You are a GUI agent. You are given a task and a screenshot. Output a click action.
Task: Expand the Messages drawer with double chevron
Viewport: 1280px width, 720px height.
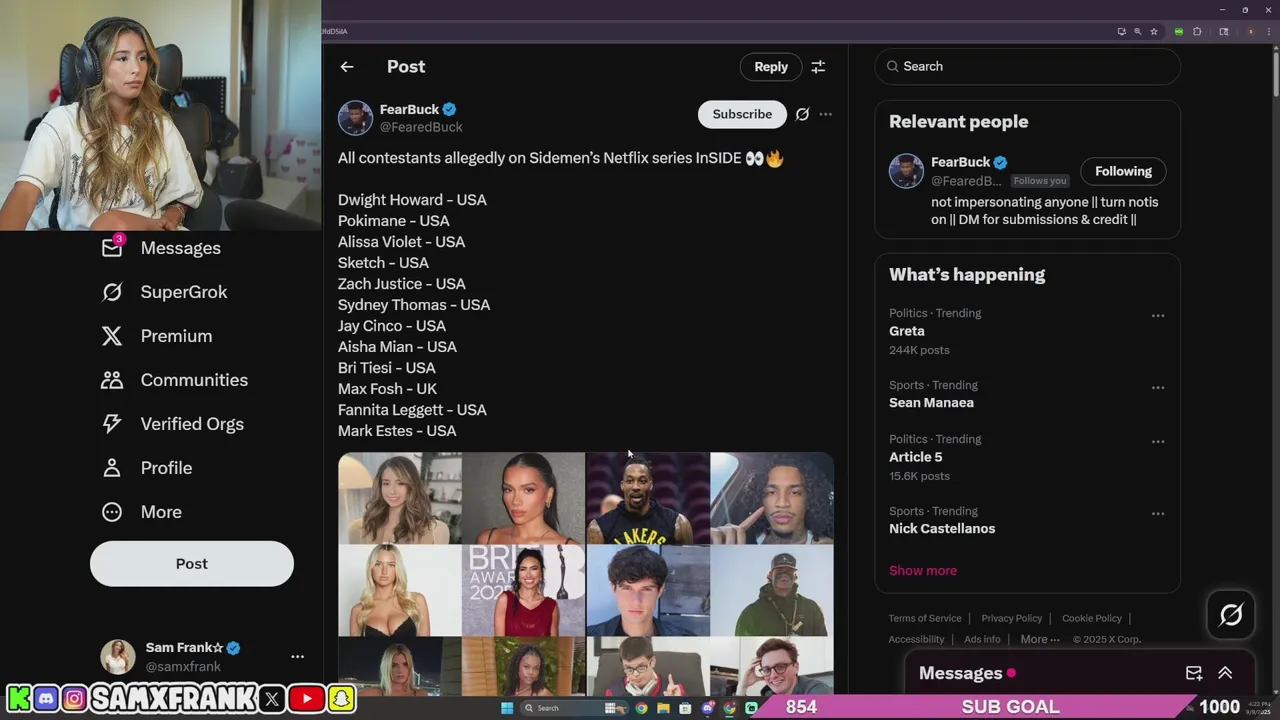point(1225,673)
